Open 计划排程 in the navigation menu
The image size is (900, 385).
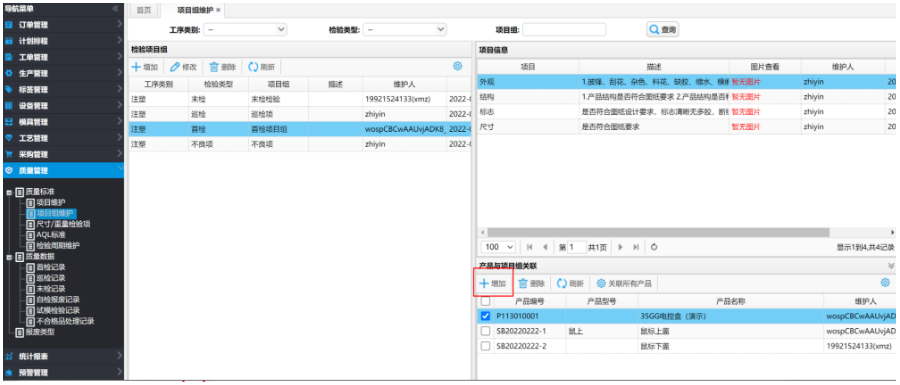(x=62, y=41)
